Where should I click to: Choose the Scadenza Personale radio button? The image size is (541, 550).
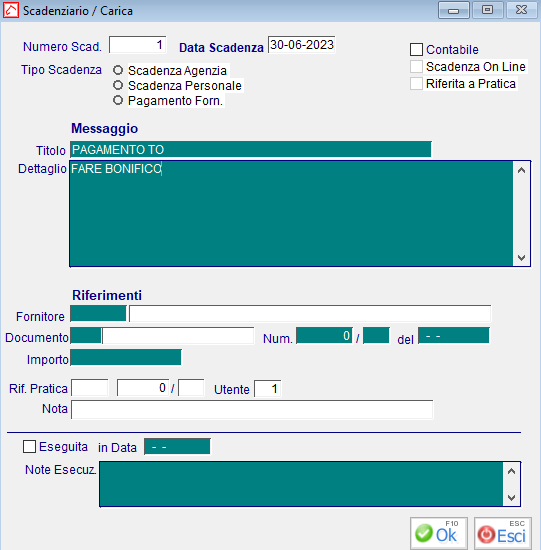118,85
